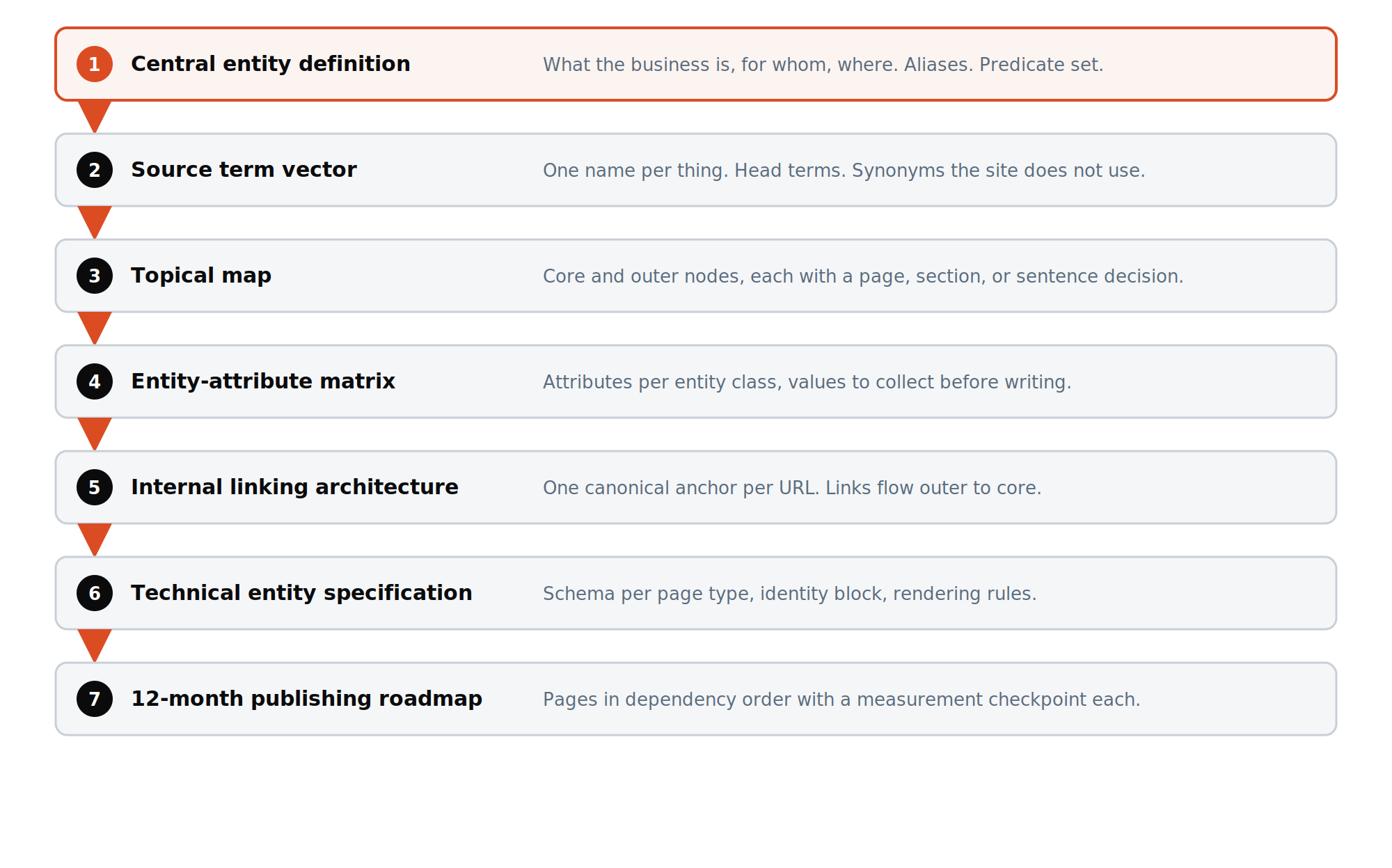Click the orange step 1 number badge

pos(95,64)
